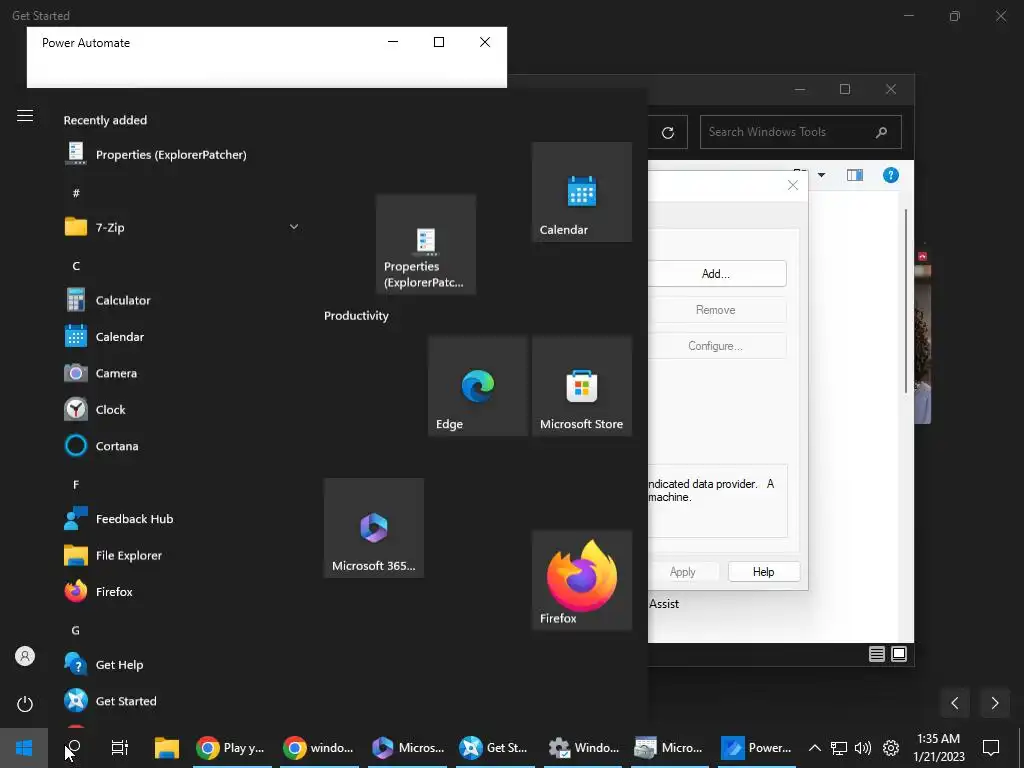The width and height of the screenshot is (1024, 768).
Task: Expand the 7-Zip folder chevron
Action: [294, 227]
